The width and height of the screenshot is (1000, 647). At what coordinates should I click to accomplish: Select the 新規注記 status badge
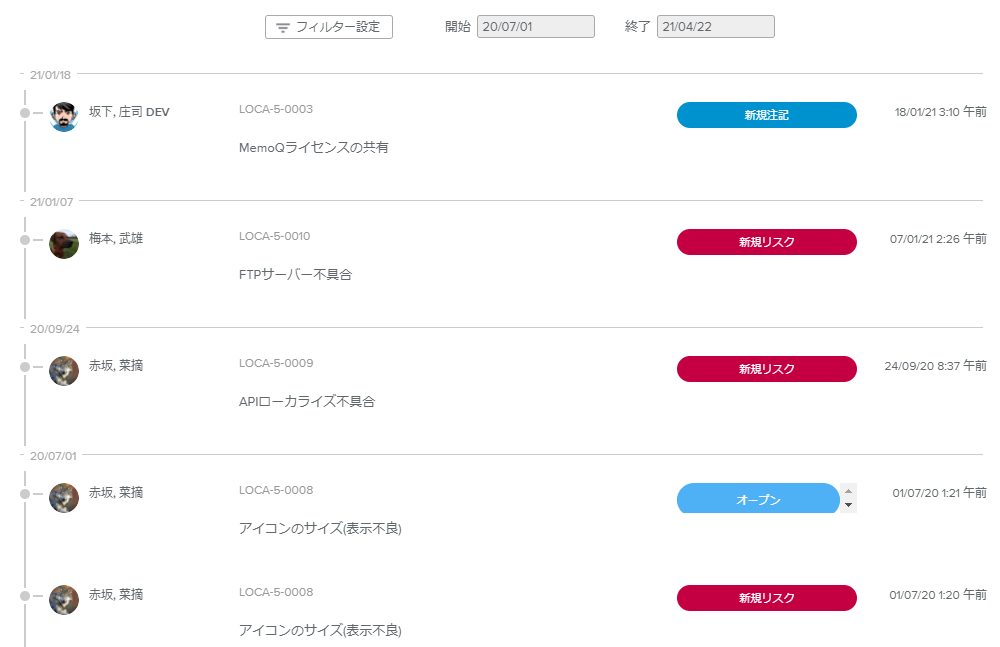click(766, 115)
